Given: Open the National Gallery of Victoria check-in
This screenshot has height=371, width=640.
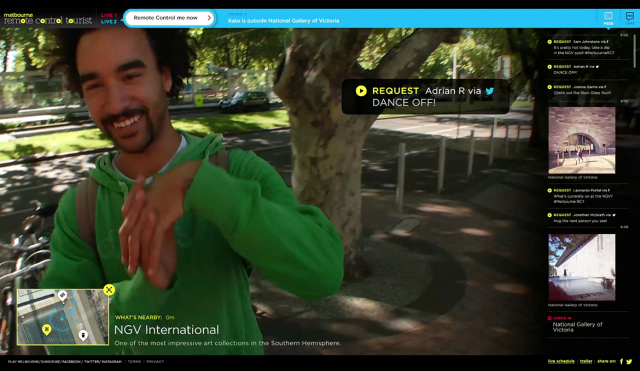Looking at the screenshot, I should coord(577,327).
